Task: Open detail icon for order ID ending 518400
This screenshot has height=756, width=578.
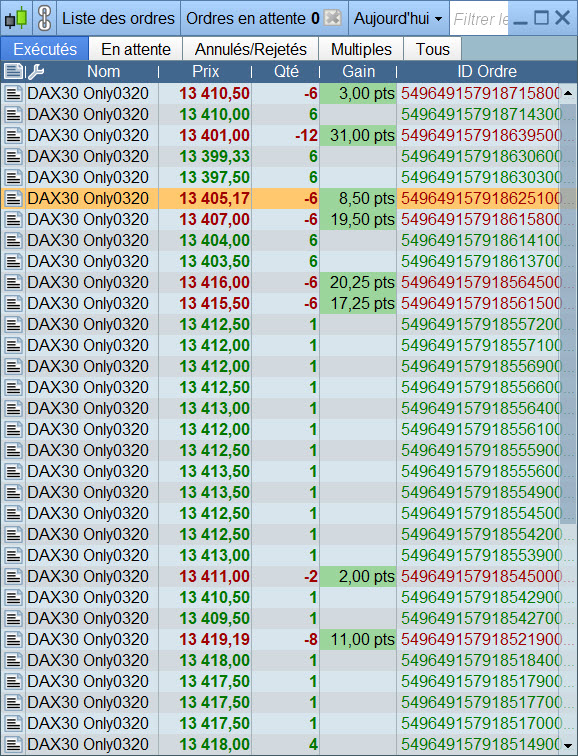Action: (13, 660)
